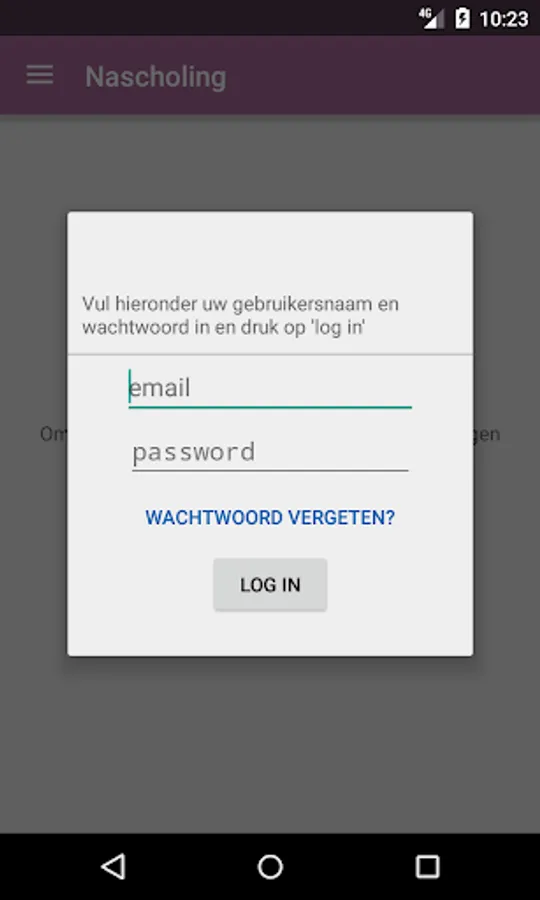Tap the battery charging status icon
This screenshot has height=900, width=540.
(x=463, y=18)
